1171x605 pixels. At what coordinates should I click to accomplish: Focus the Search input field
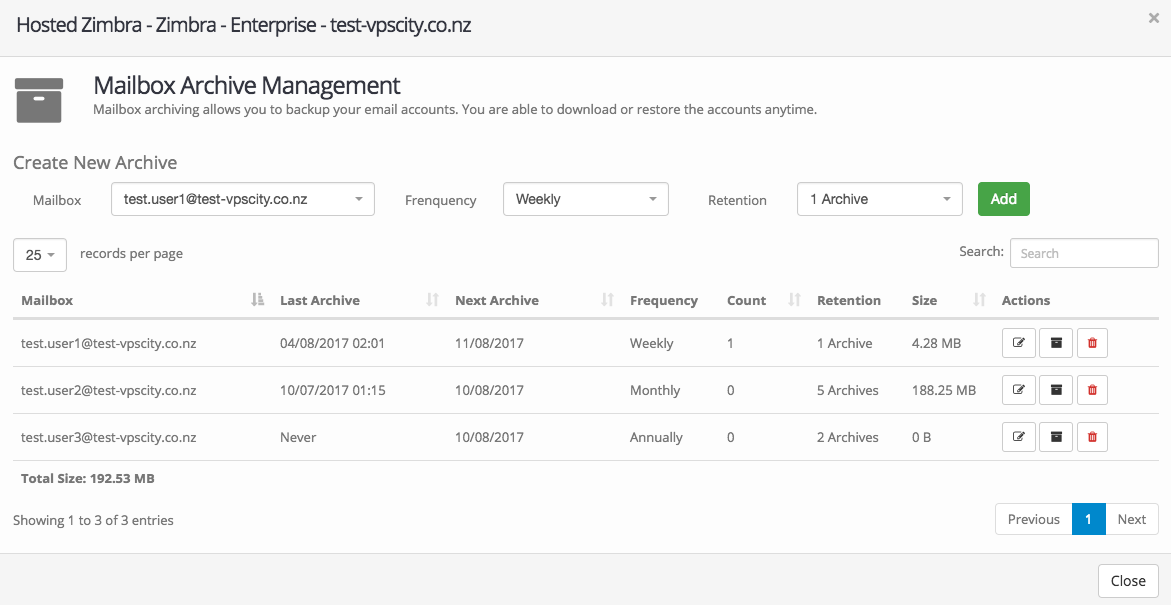[x=1083, y=253]
